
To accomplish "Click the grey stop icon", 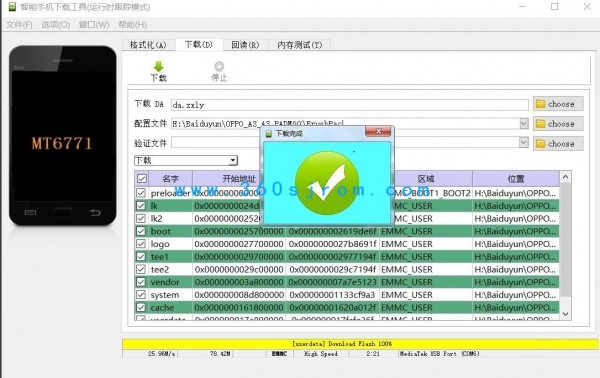I will coord(219,66).
